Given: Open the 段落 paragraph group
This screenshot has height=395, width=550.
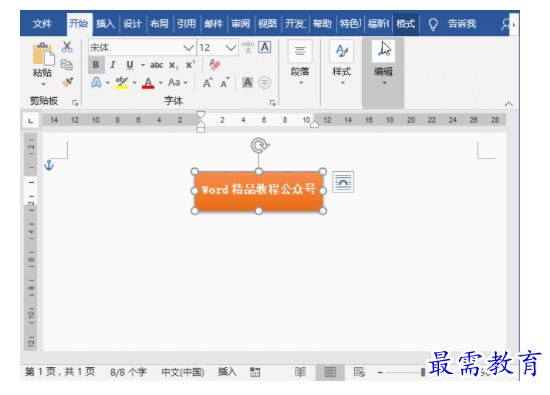Looking at the screenshot, I should pos(300,63).
